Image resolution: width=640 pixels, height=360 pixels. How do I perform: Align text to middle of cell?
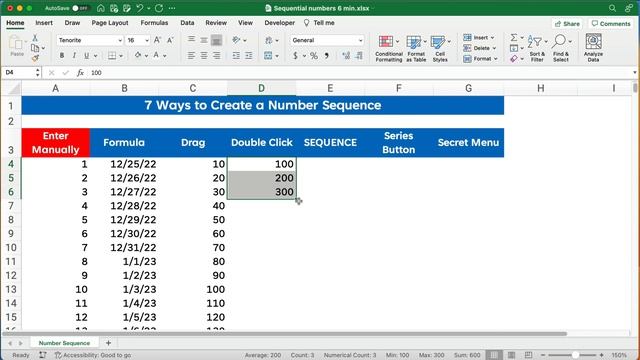204,40
